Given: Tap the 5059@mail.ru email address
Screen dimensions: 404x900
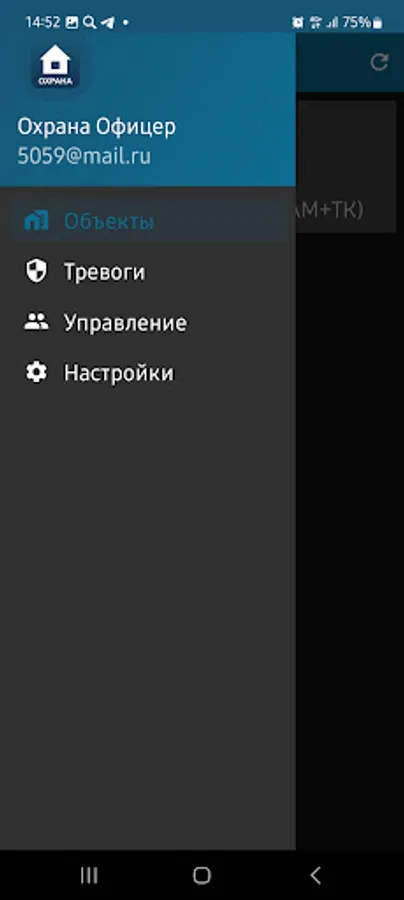Looking at the screenshot, I should [84, 157].
